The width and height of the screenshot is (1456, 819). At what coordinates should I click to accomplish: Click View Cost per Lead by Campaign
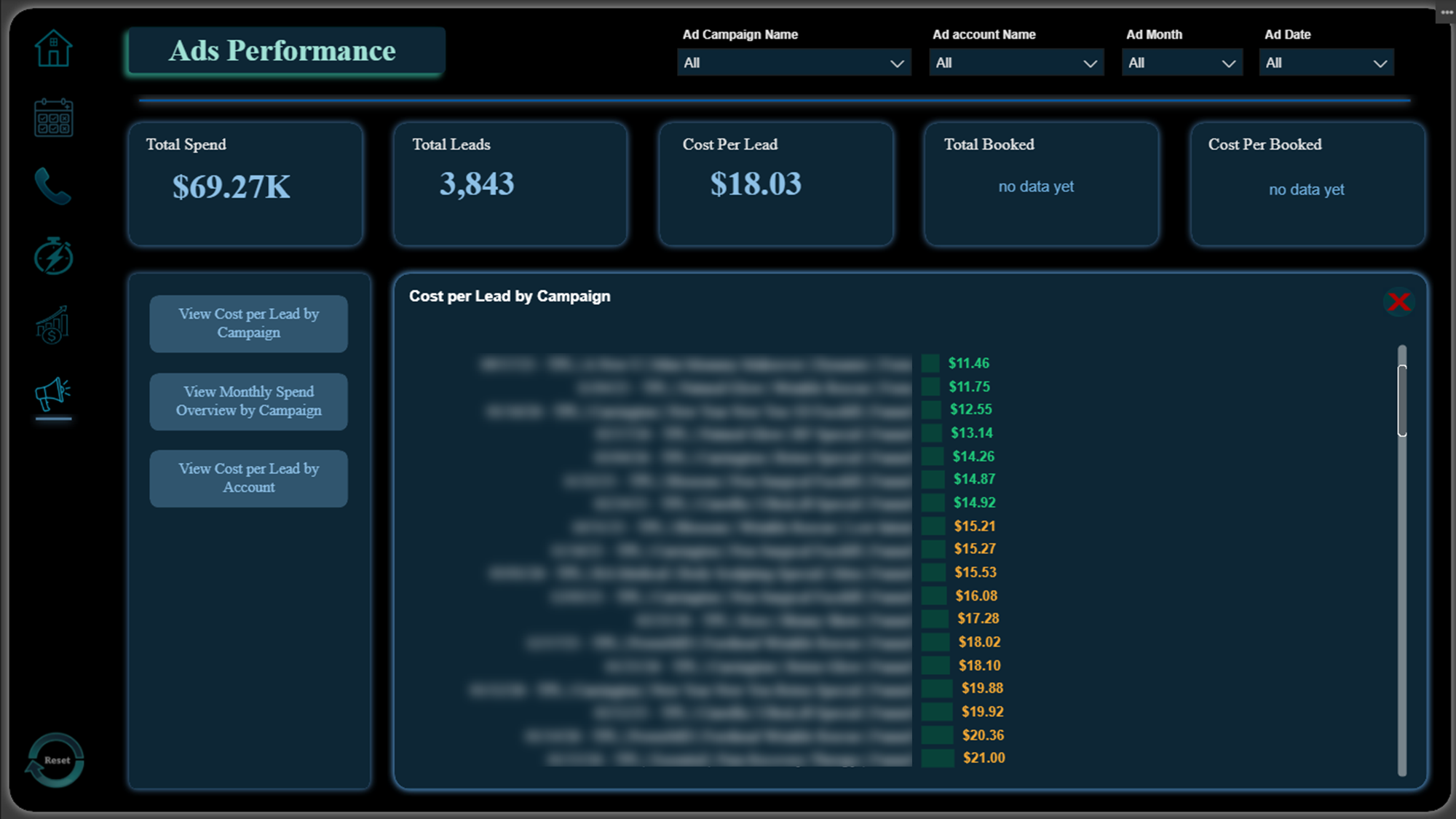click(248, 323)
